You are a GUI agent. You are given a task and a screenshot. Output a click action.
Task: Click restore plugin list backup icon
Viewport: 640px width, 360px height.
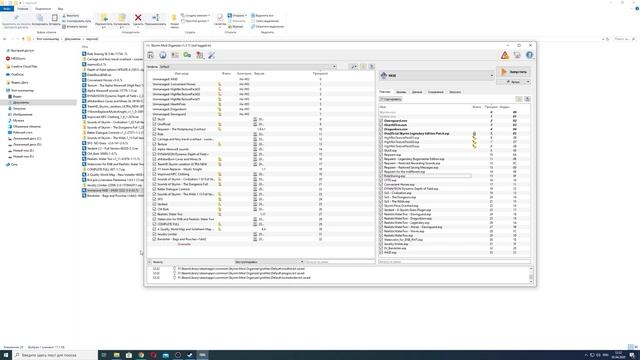coord(519,99)
